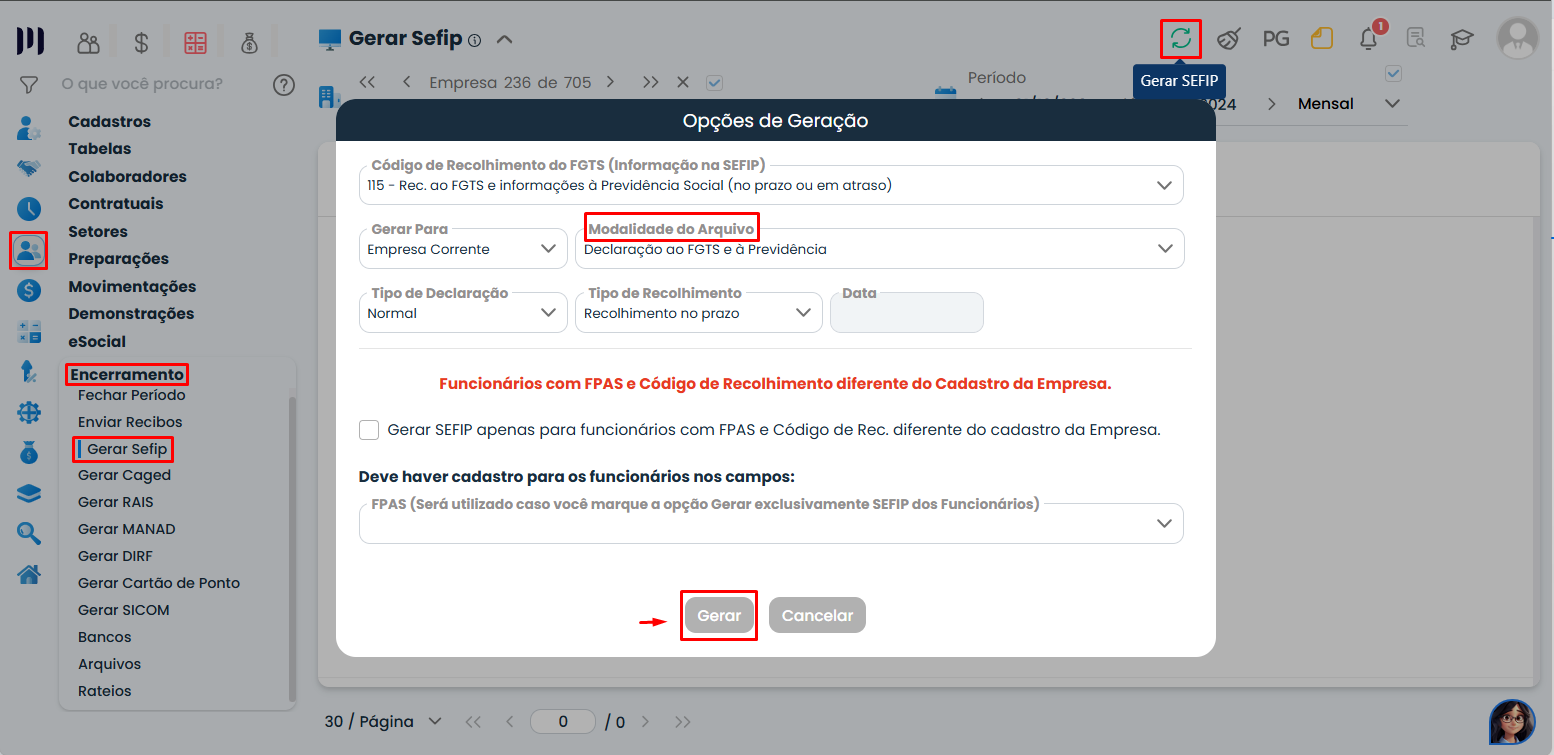Open Gerar Cartão de Ponto
This screenshot has height=755, width=1554.
[x=159, y=583]
